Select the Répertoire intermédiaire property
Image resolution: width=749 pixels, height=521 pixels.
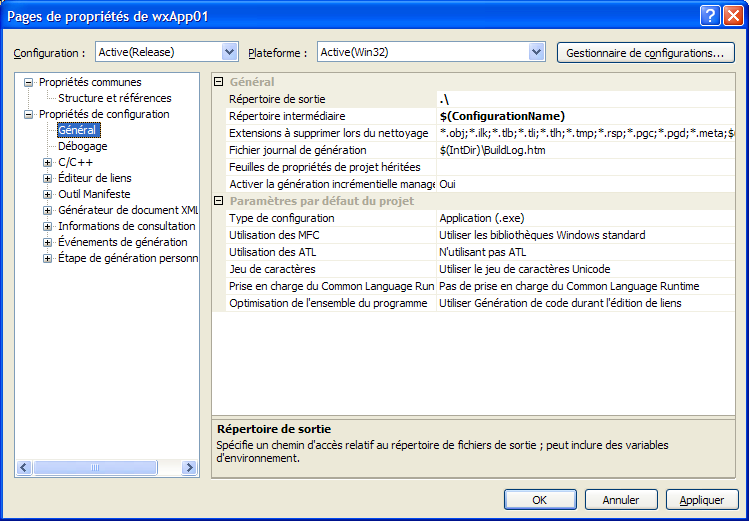pyautogui.click(x=331, y=116)
